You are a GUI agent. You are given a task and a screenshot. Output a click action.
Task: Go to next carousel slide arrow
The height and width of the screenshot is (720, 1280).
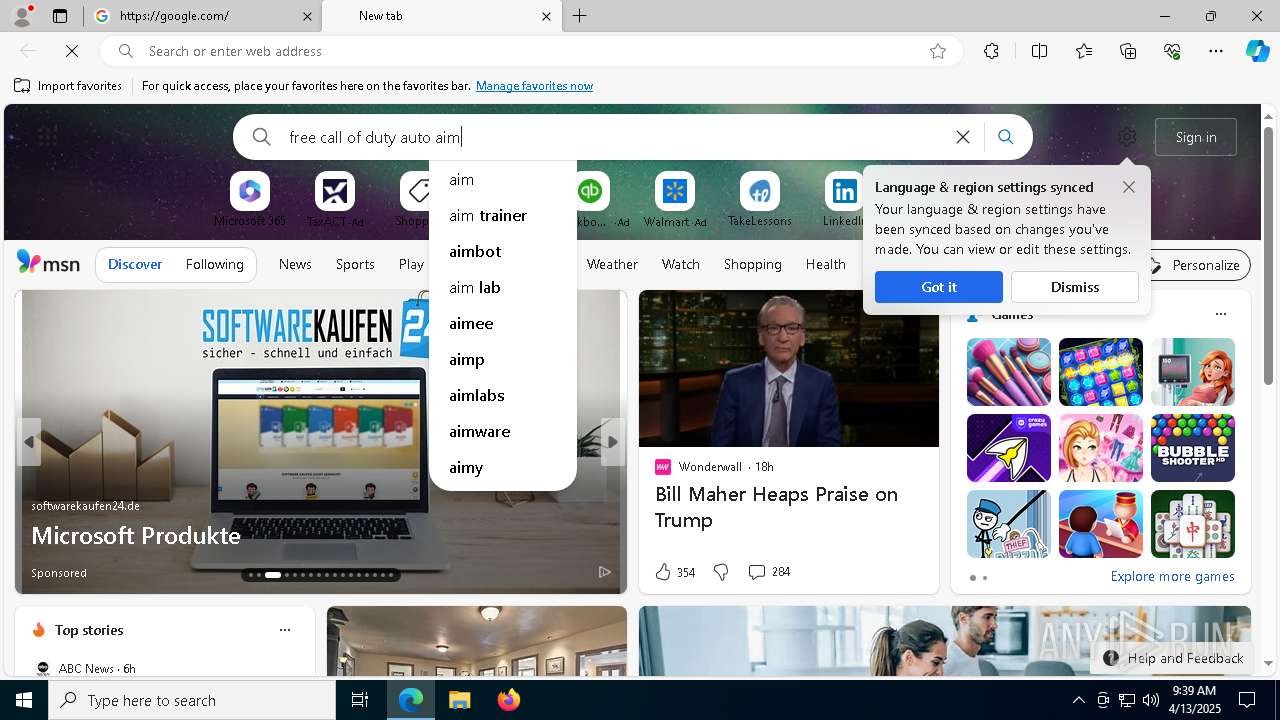pos(612,441)
